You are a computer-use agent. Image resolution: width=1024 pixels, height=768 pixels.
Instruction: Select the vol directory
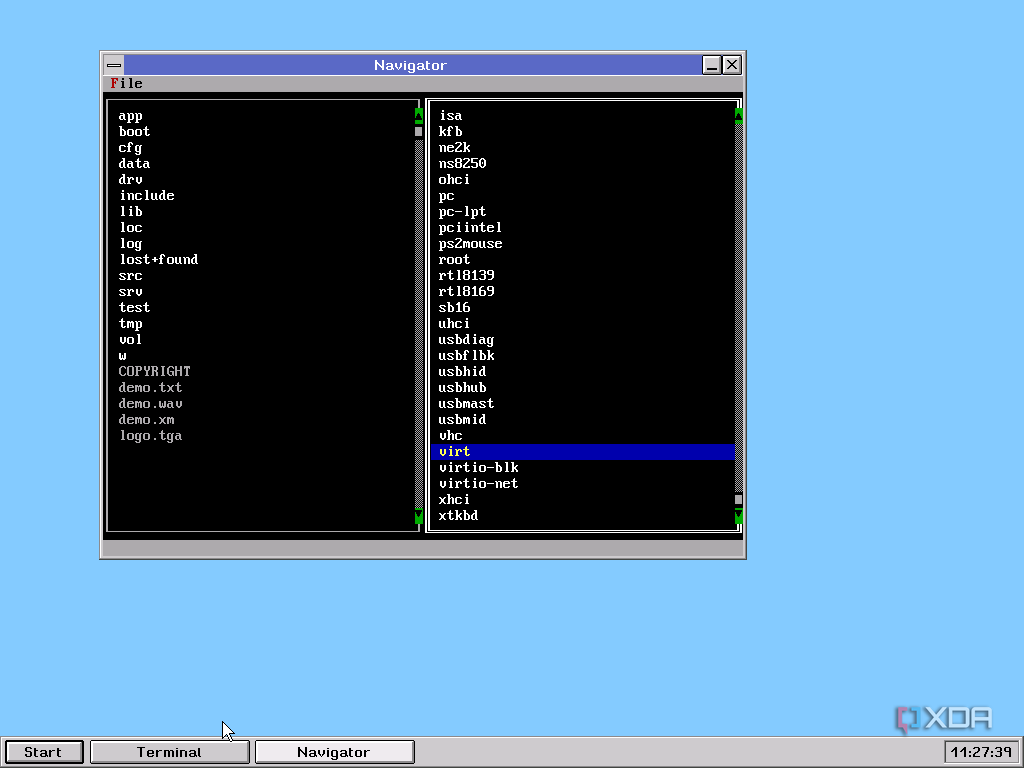(x=131, y=340)
